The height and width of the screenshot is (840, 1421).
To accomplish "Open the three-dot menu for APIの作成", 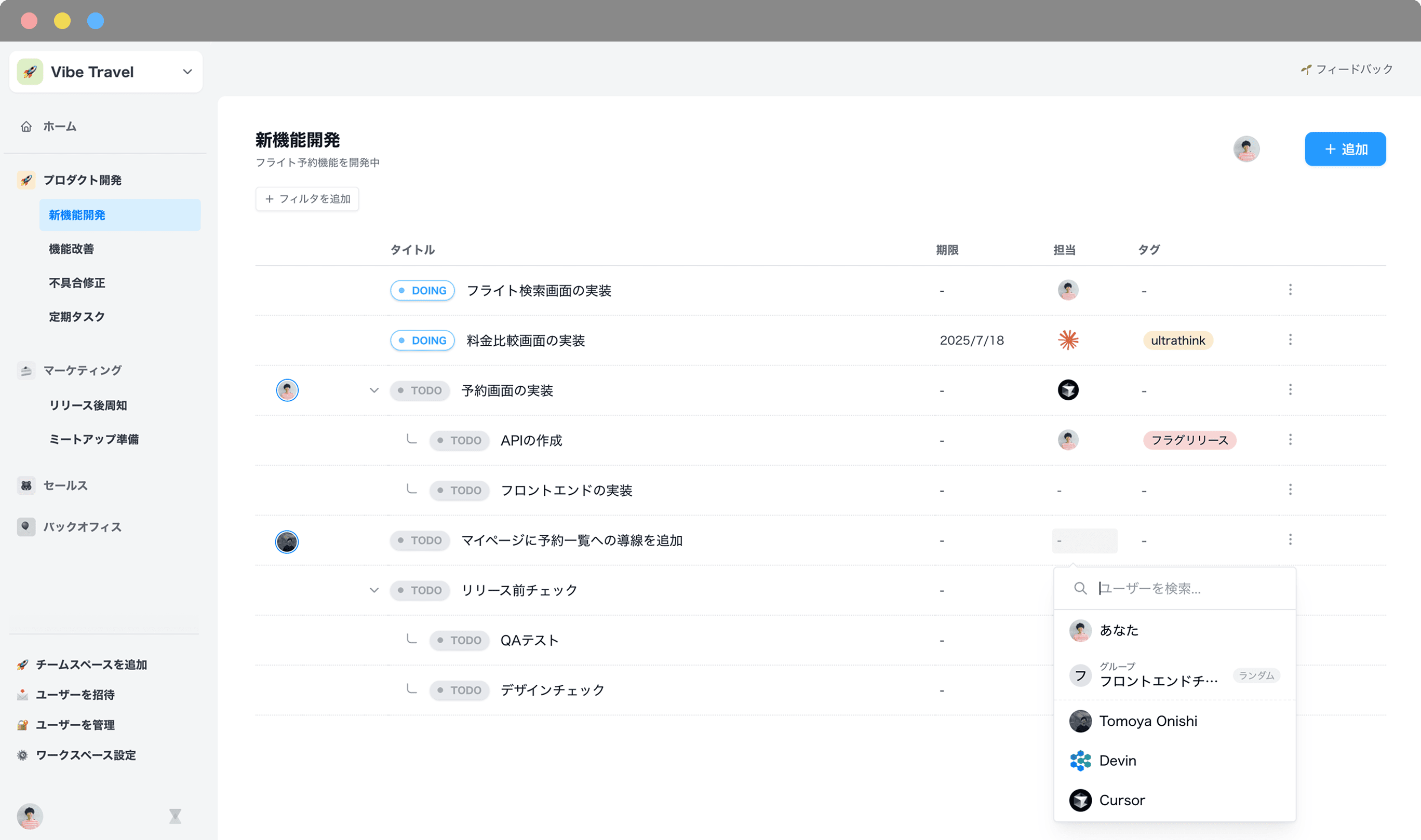I will coord(1290,440).
